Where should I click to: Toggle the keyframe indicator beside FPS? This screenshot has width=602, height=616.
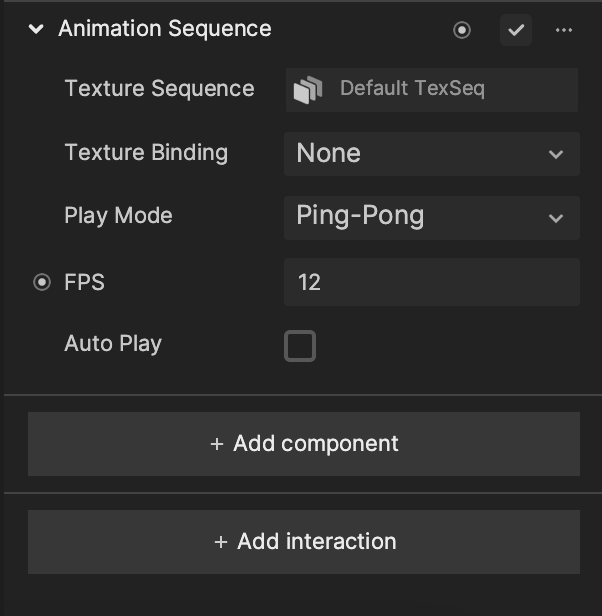[x=42, y=282]
